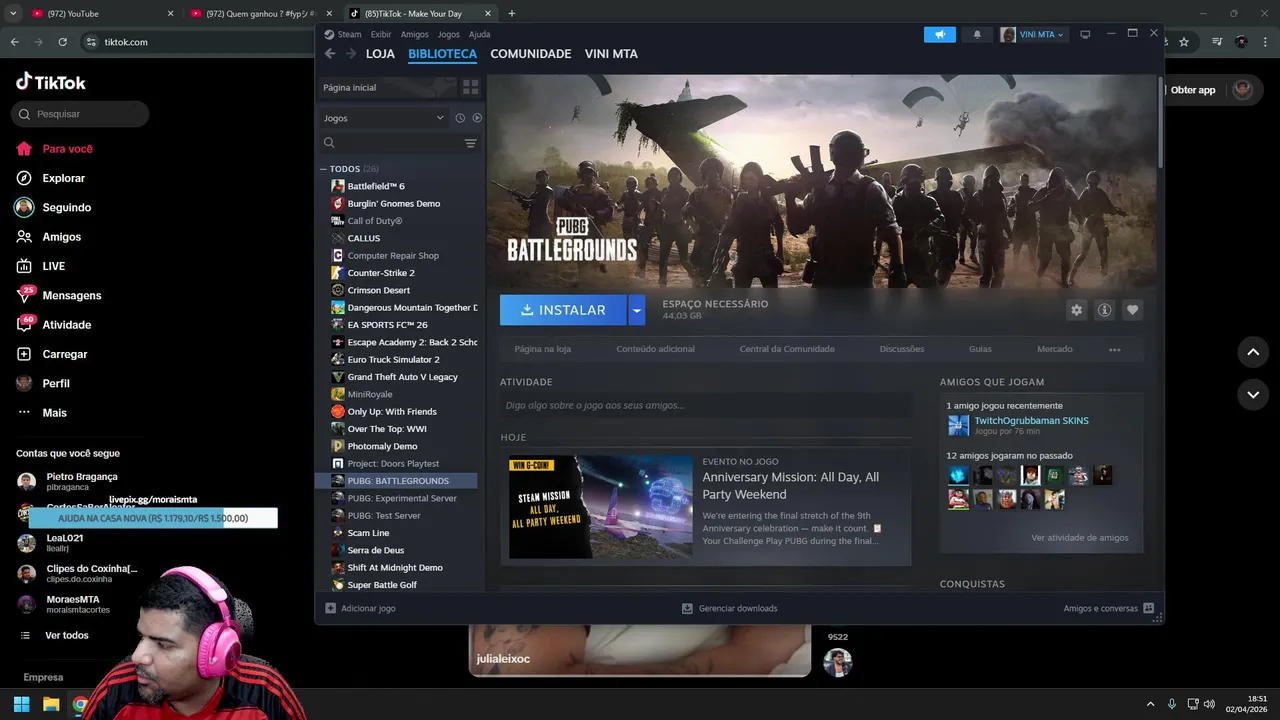Screen dimensions: 1280x720
Task: Open Jogos library category dropdown
Action: 384,118
